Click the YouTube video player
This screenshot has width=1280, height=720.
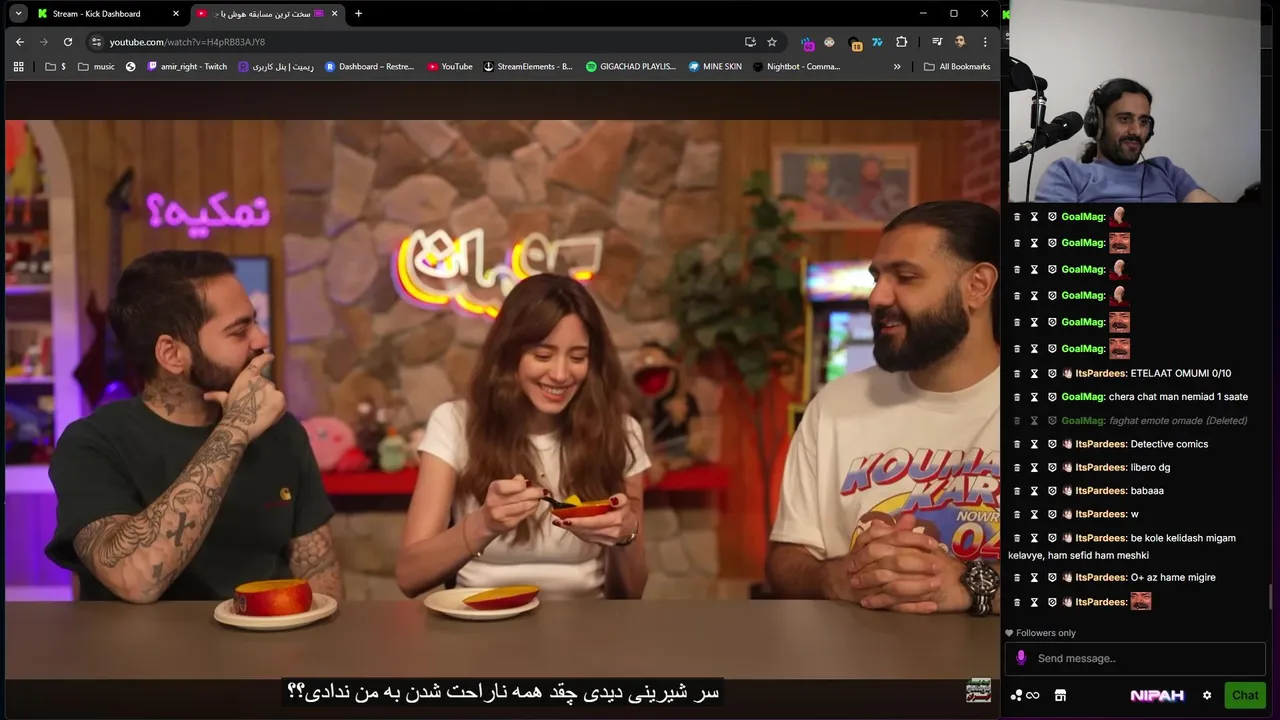(x=502, y=400)
